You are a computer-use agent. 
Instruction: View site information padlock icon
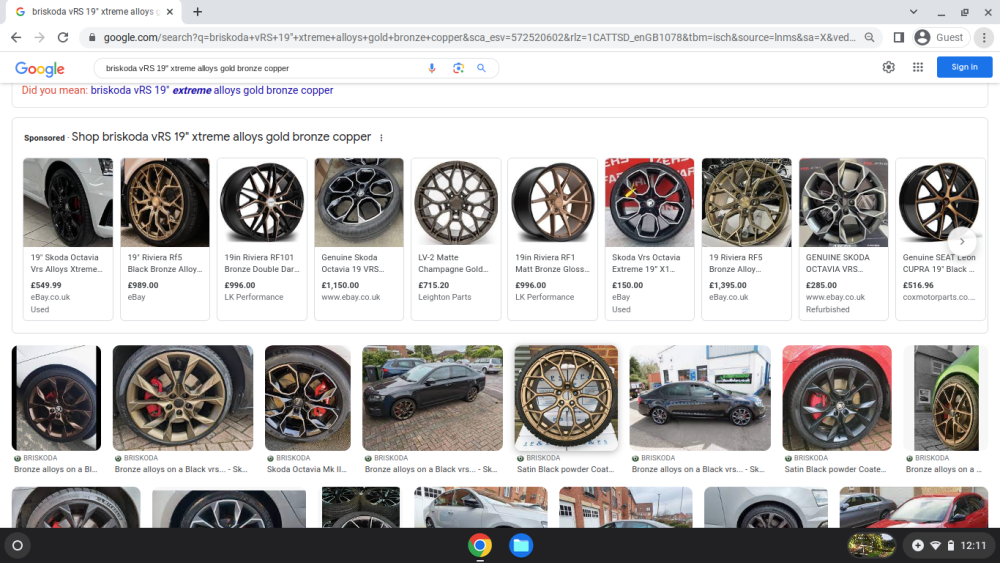[92, 38]
